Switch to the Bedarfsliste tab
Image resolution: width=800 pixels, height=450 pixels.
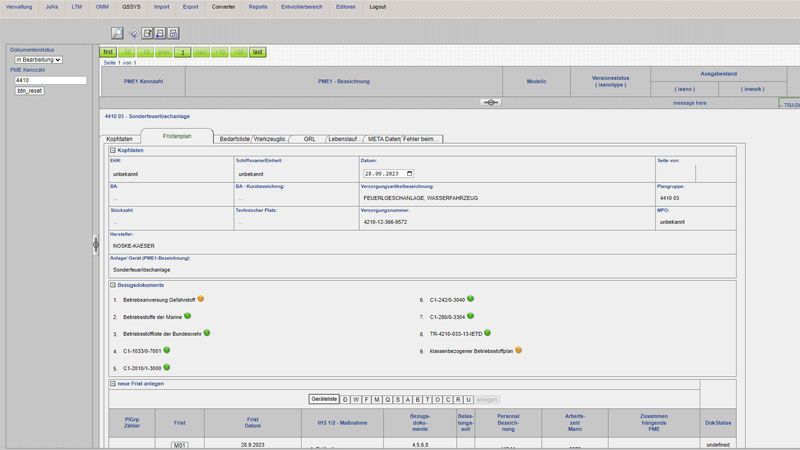[235, 138]
